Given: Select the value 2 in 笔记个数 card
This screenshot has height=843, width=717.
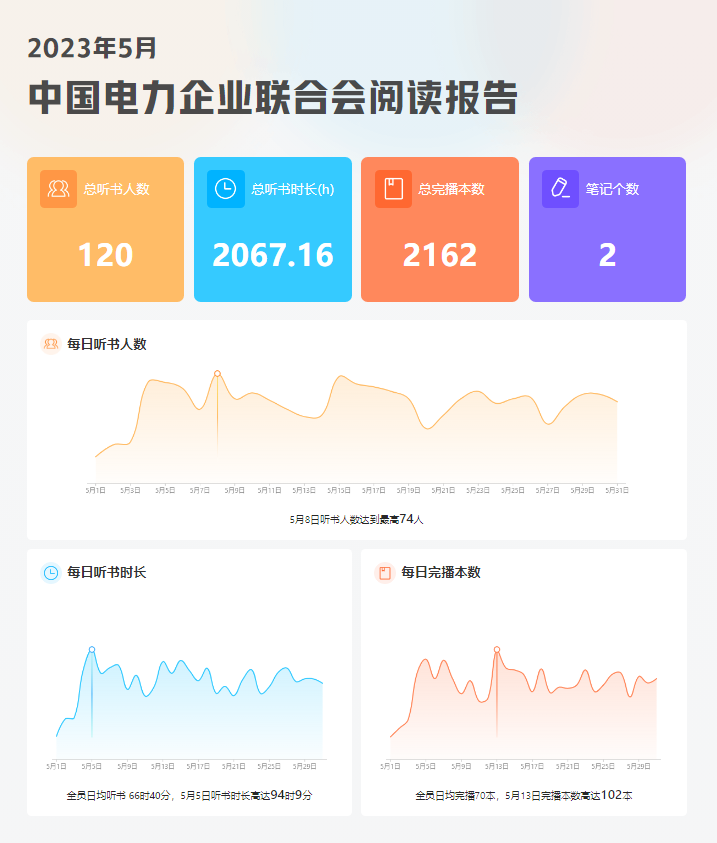Looking at the screenshot, I should coord(607,255).
